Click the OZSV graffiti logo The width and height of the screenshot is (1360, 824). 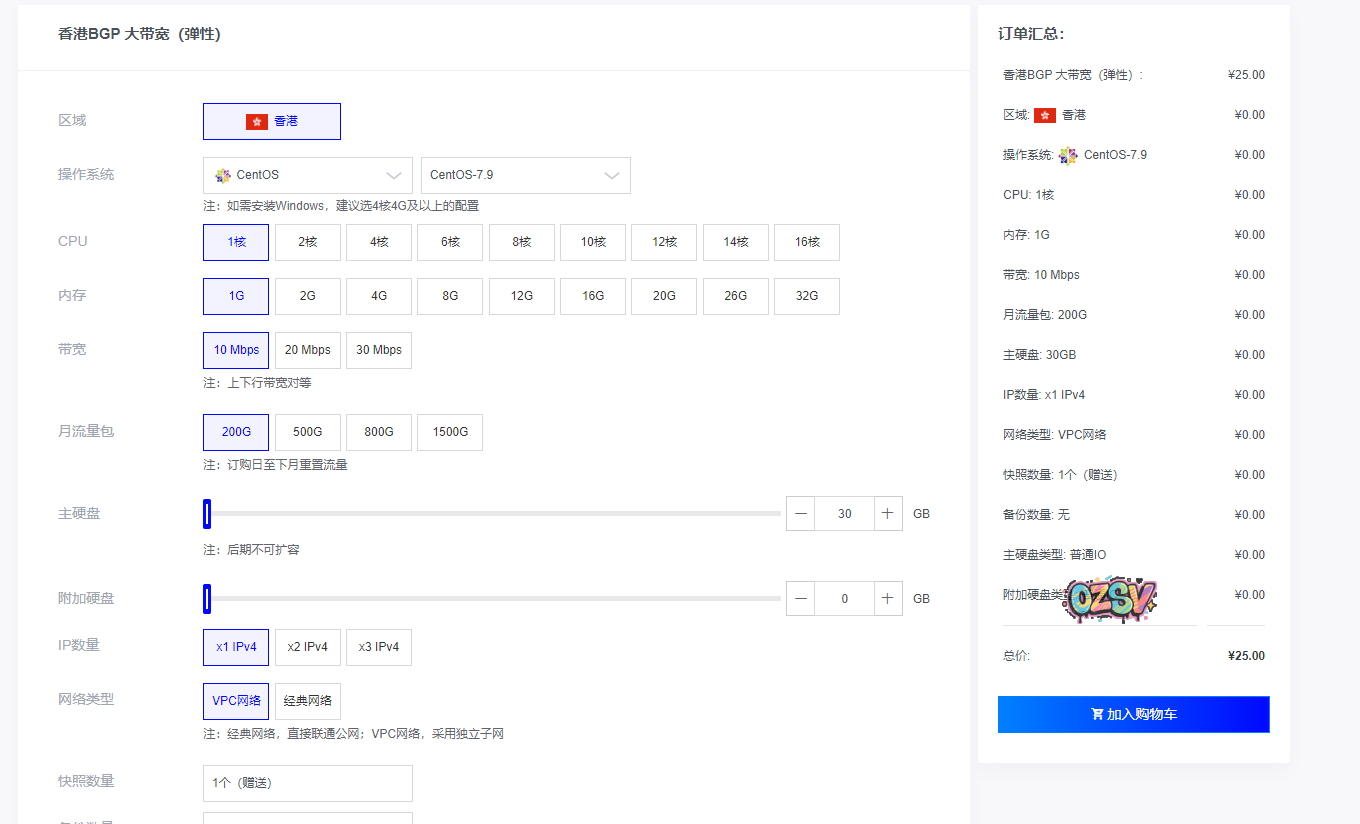tap(1110, 598)
